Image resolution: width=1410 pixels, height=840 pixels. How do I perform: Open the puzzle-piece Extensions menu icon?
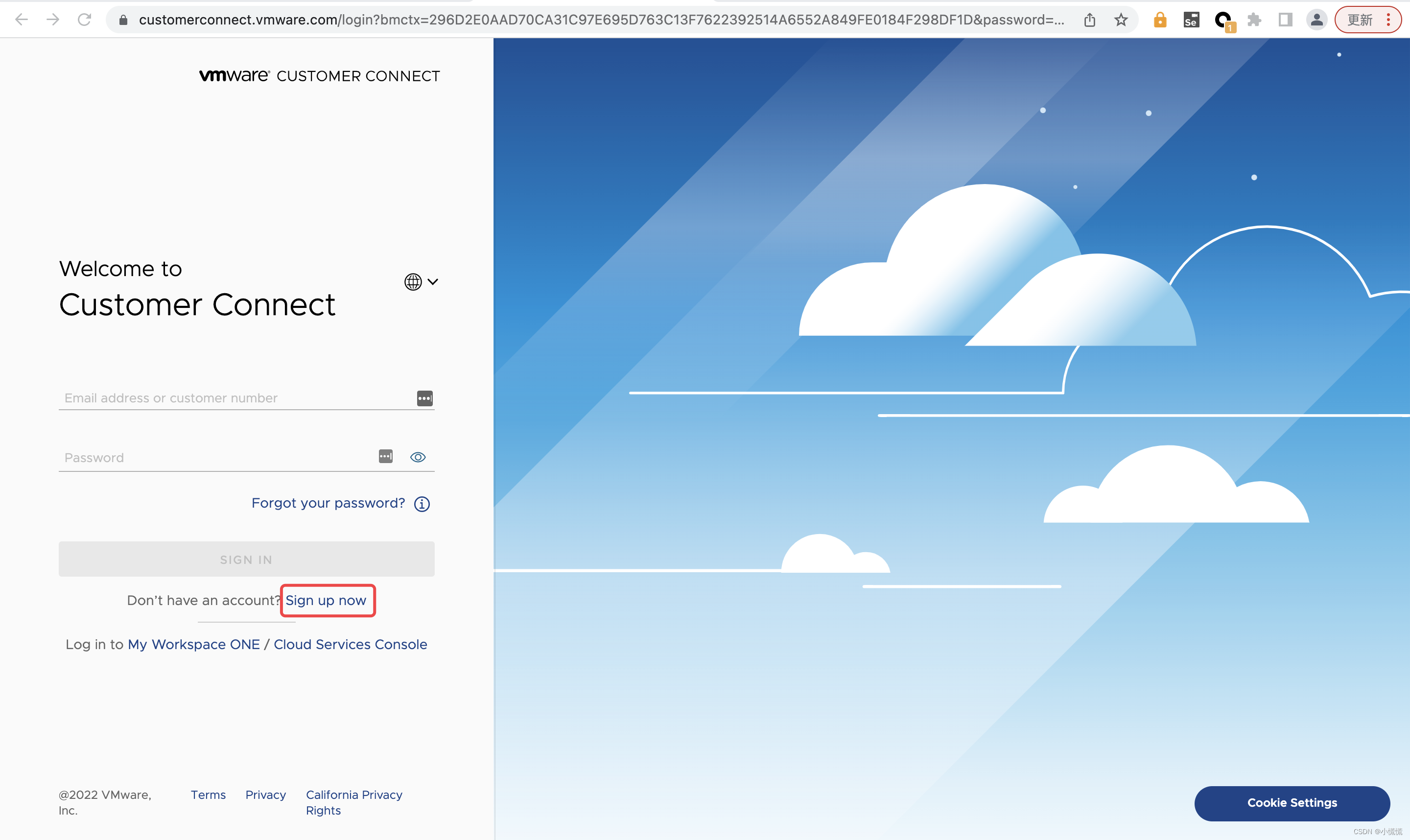[1254, 20]
